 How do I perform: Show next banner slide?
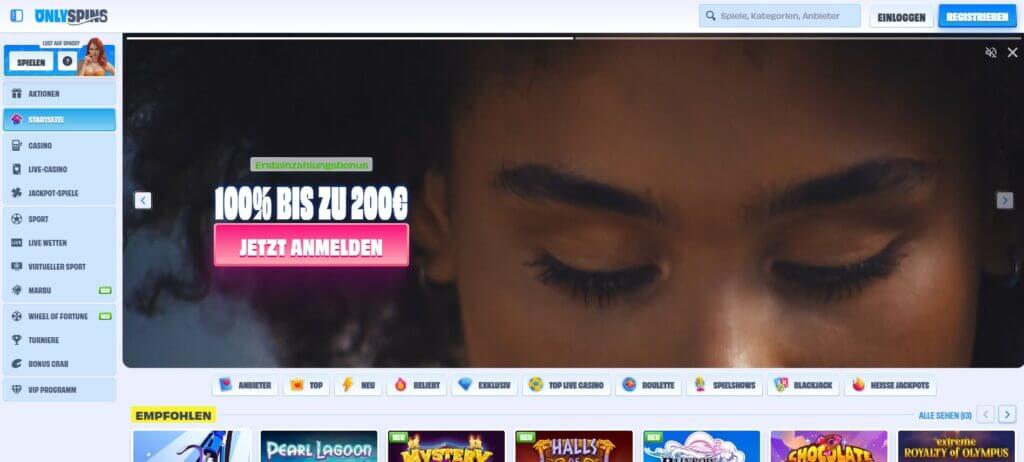coord(1005,200)
